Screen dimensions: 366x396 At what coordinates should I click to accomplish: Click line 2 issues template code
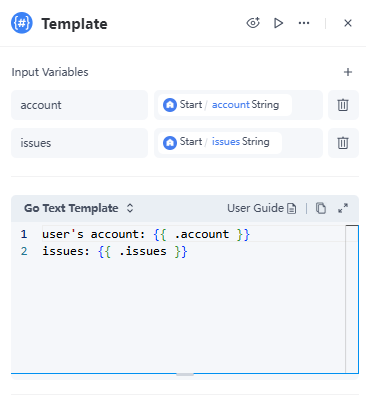click(x=115, y=251)
